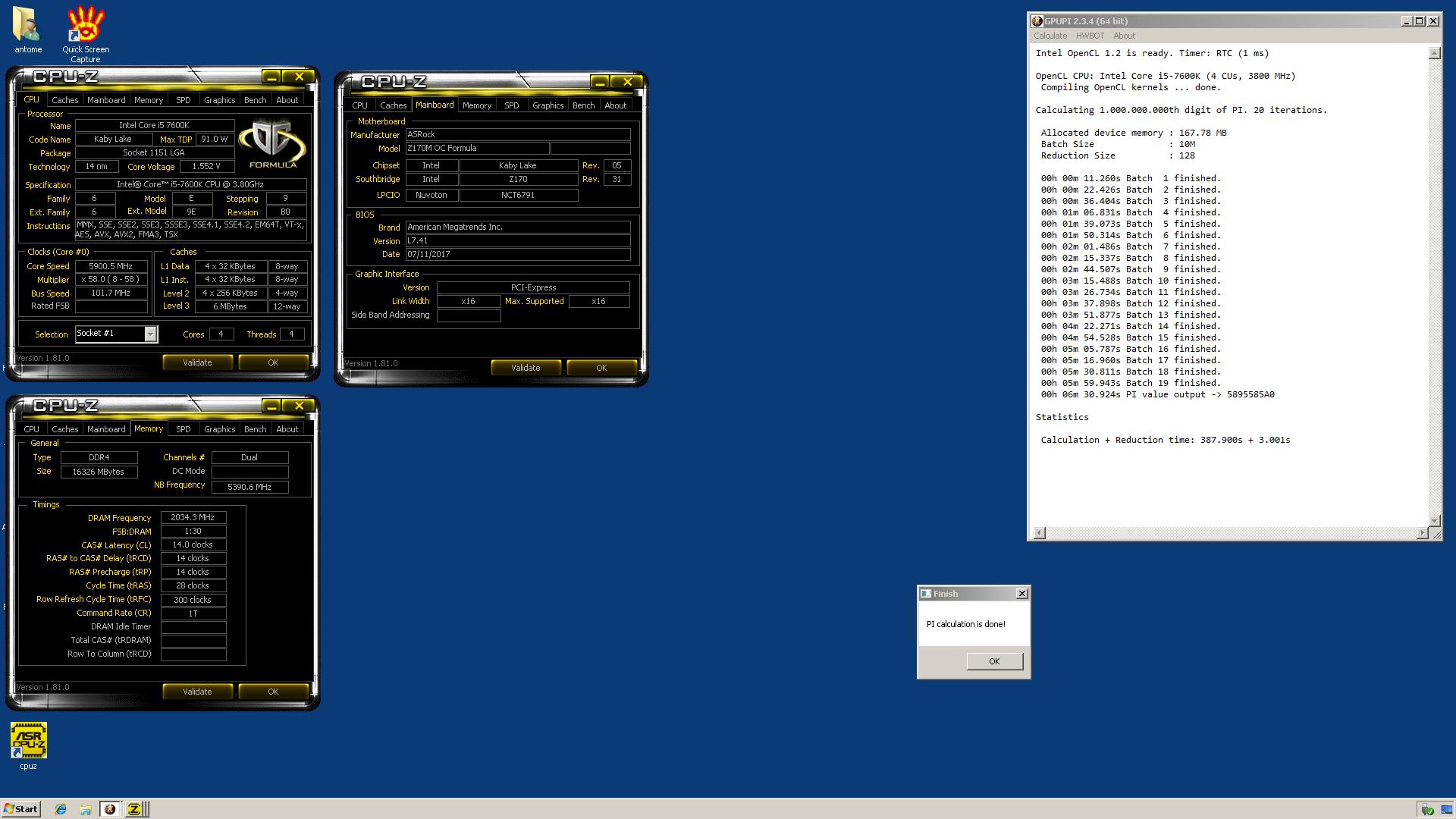Screen dimensions: 1456x819
Task: Click the DRAM Frequency 2034.3 MHz value
Action: [193, 518]
